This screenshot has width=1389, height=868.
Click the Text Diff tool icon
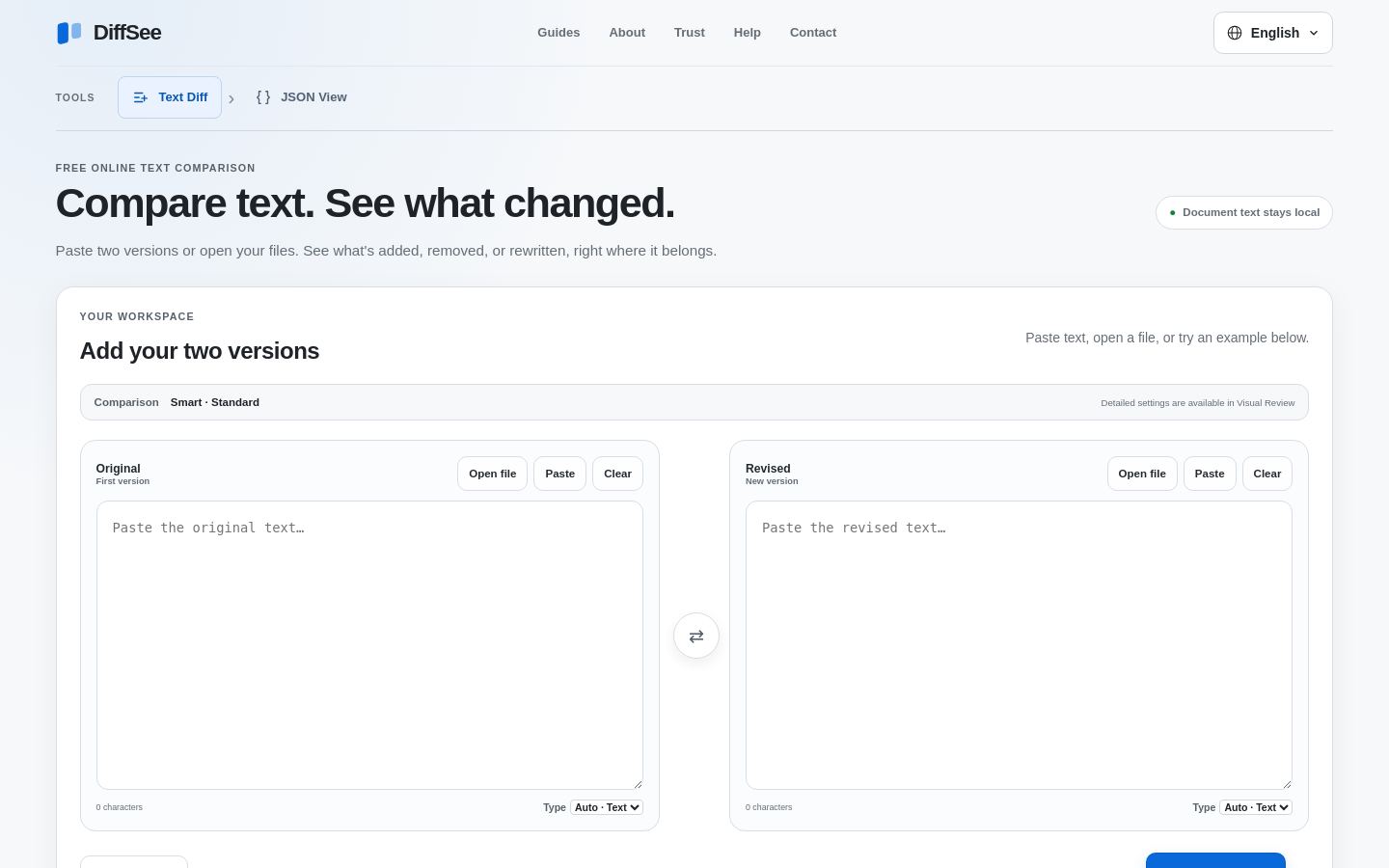pyautogui.click(x=141, y=97)
